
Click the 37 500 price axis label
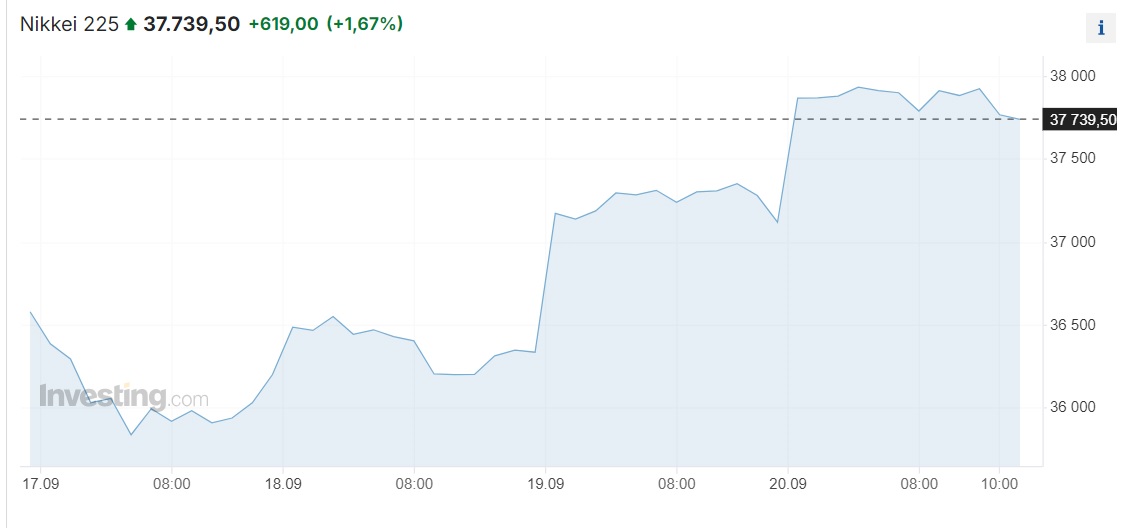pyautogui.click(x=1073, y=158)
